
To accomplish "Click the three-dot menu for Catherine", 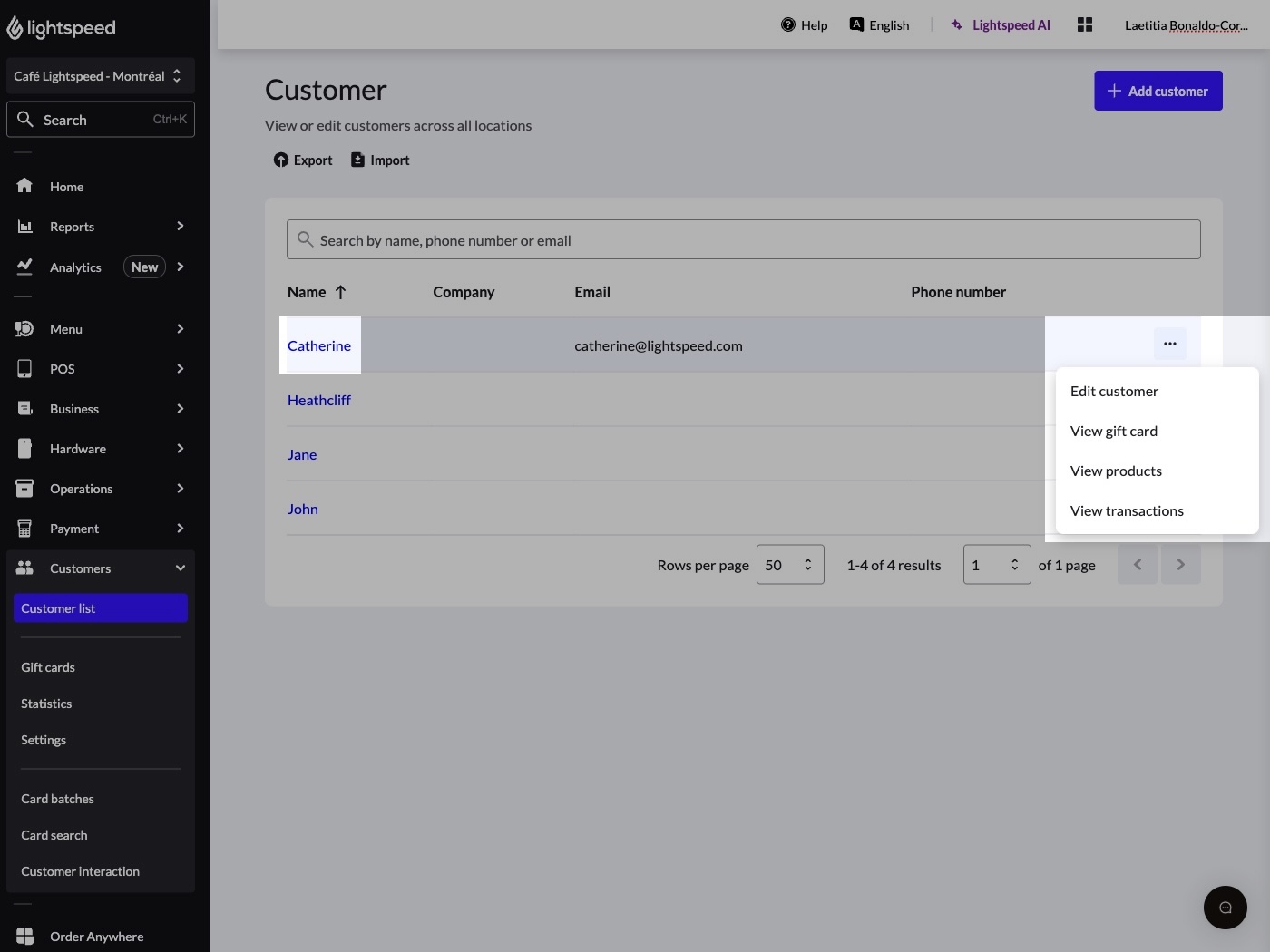I will 1169,345.
